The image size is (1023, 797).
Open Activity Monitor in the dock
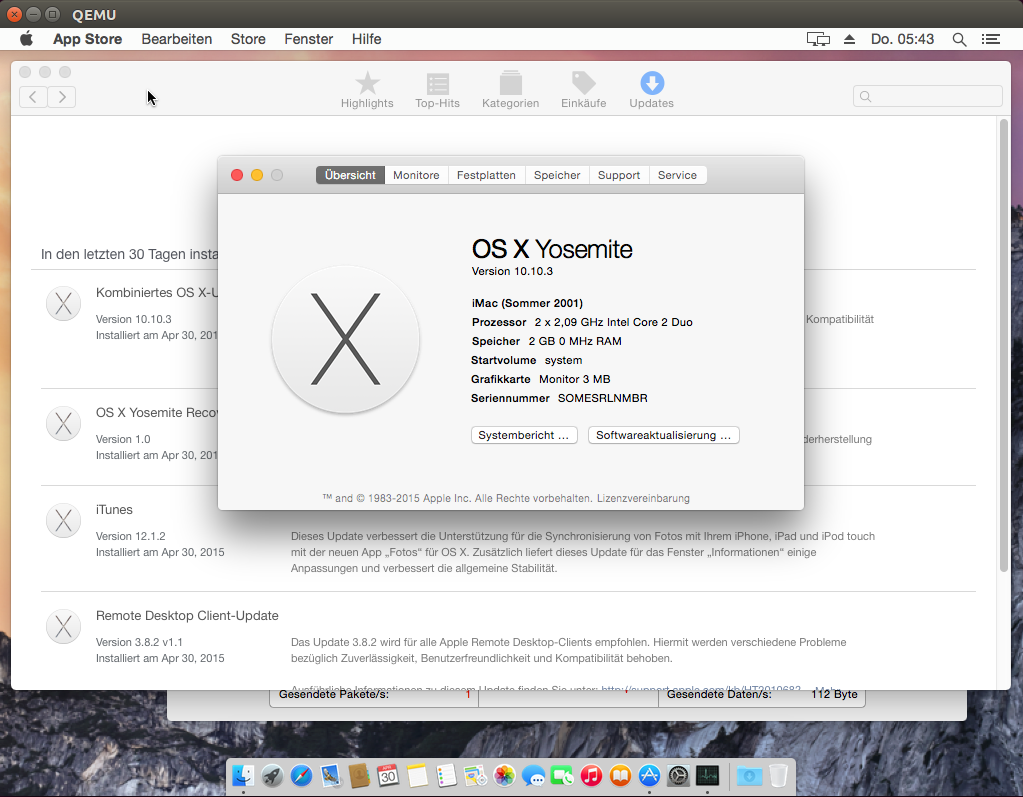(707, 775)
